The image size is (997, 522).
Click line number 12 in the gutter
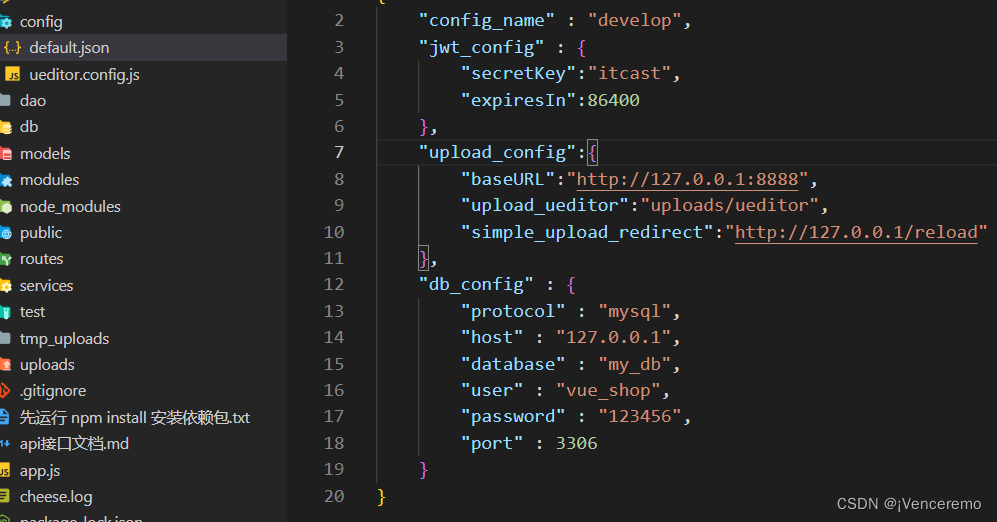[334, 284]
